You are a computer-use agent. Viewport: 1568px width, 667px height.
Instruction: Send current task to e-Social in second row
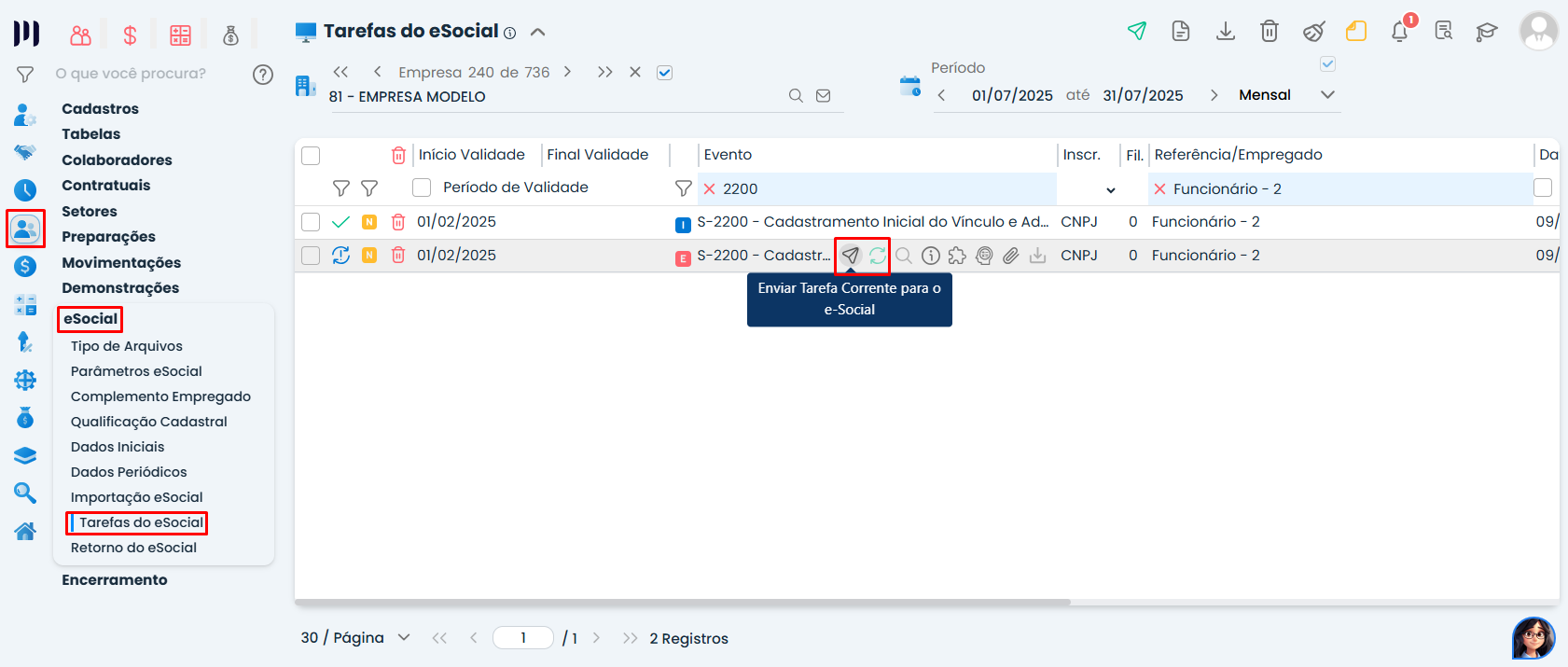(x=850, y=256)
